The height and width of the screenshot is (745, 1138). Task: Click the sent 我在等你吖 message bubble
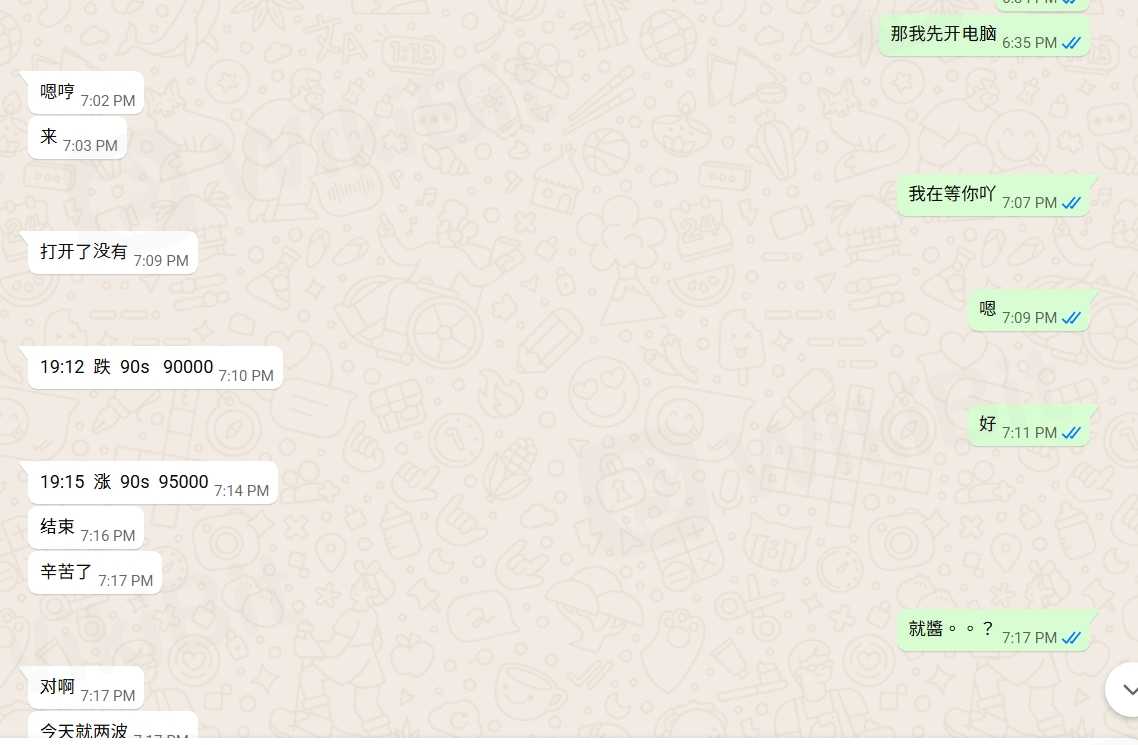click(x=993, y=195)
